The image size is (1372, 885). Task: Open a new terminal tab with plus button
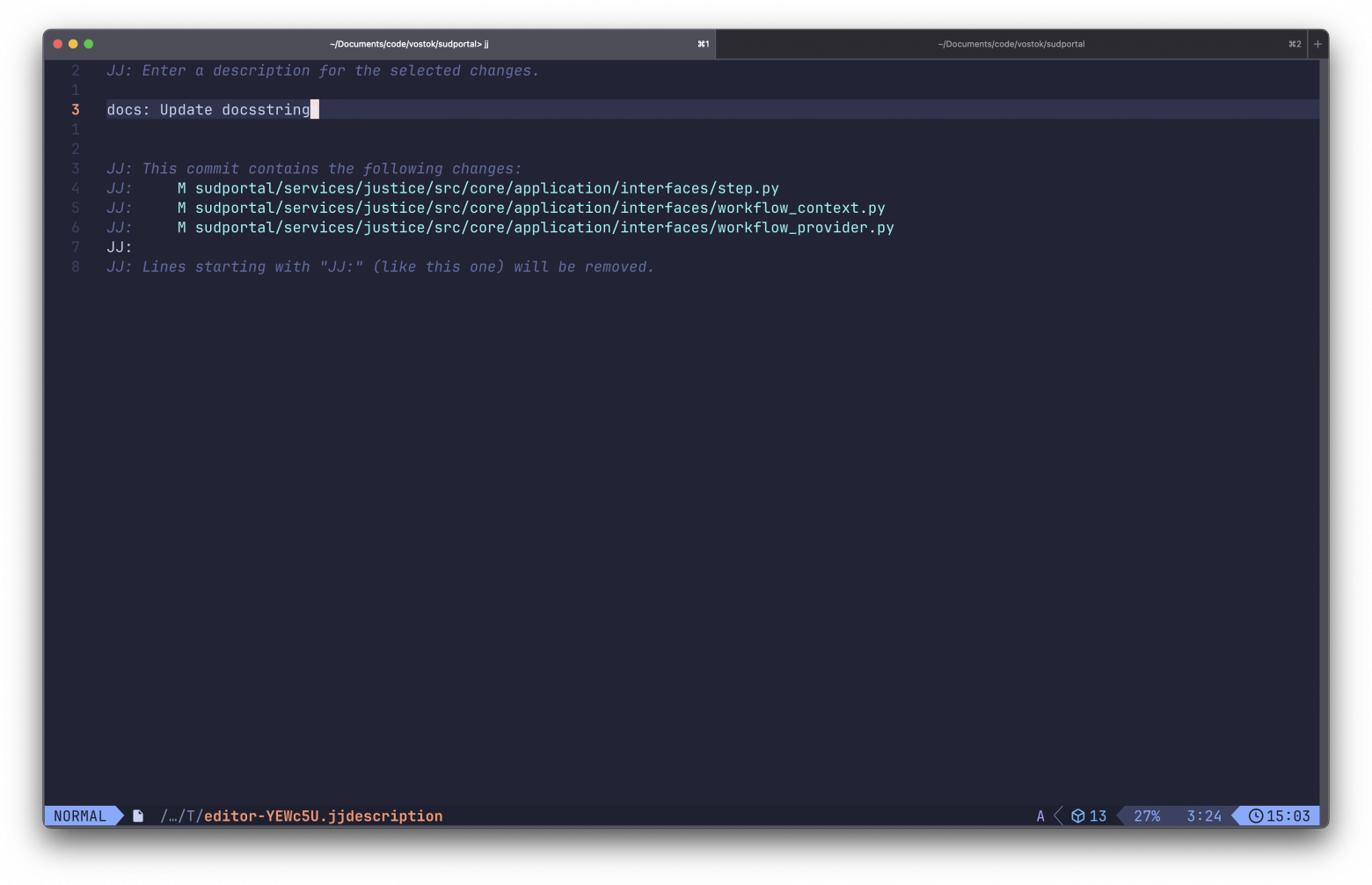1317,44
